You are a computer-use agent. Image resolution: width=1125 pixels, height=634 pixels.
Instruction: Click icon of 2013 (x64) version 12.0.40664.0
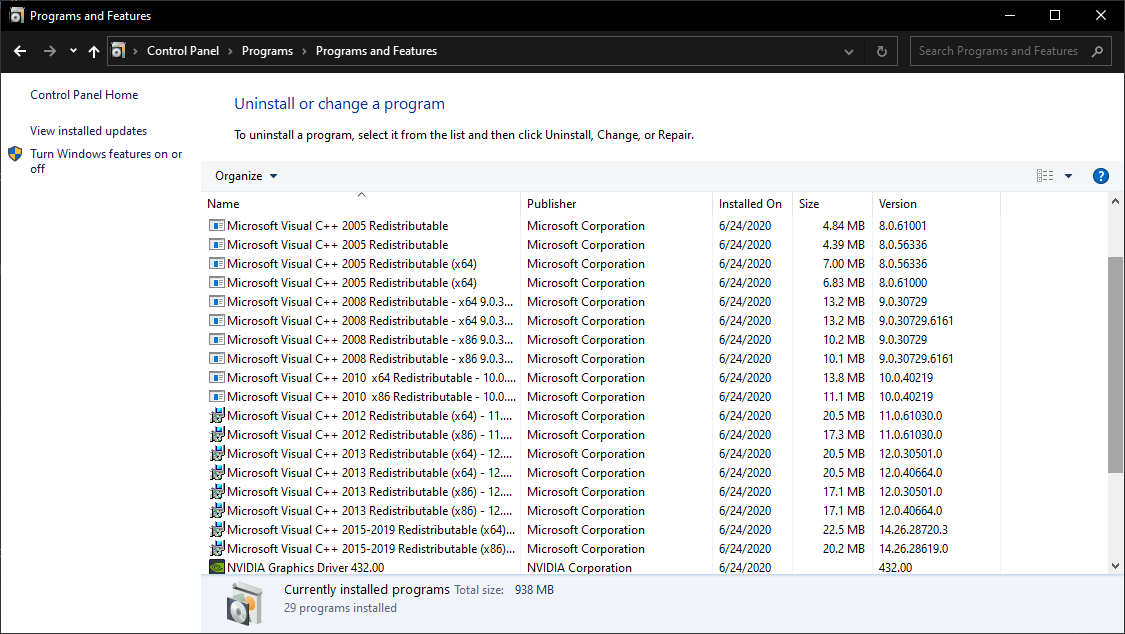click(217, 473)
